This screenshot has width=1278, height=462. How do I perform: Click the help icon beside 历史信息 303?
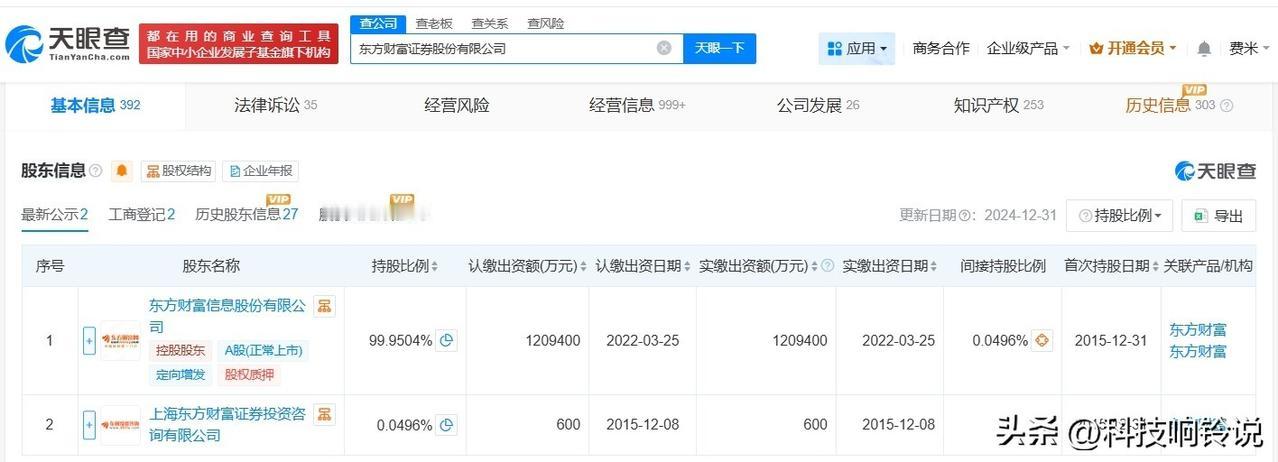(x=1227, y=106)
